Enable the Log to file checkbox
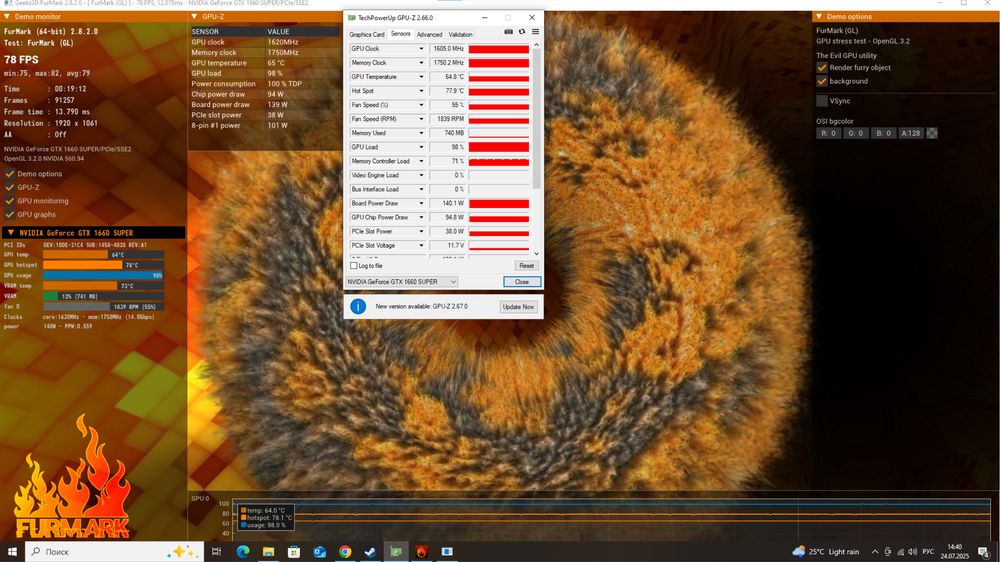 (354, 266)
